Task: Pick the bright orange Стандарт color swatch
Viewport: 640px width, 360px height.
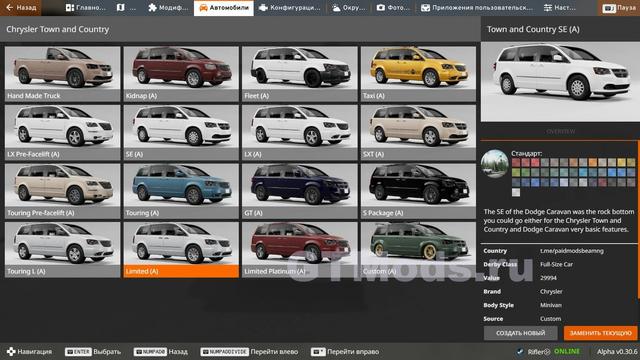Action: coord(593,162)
